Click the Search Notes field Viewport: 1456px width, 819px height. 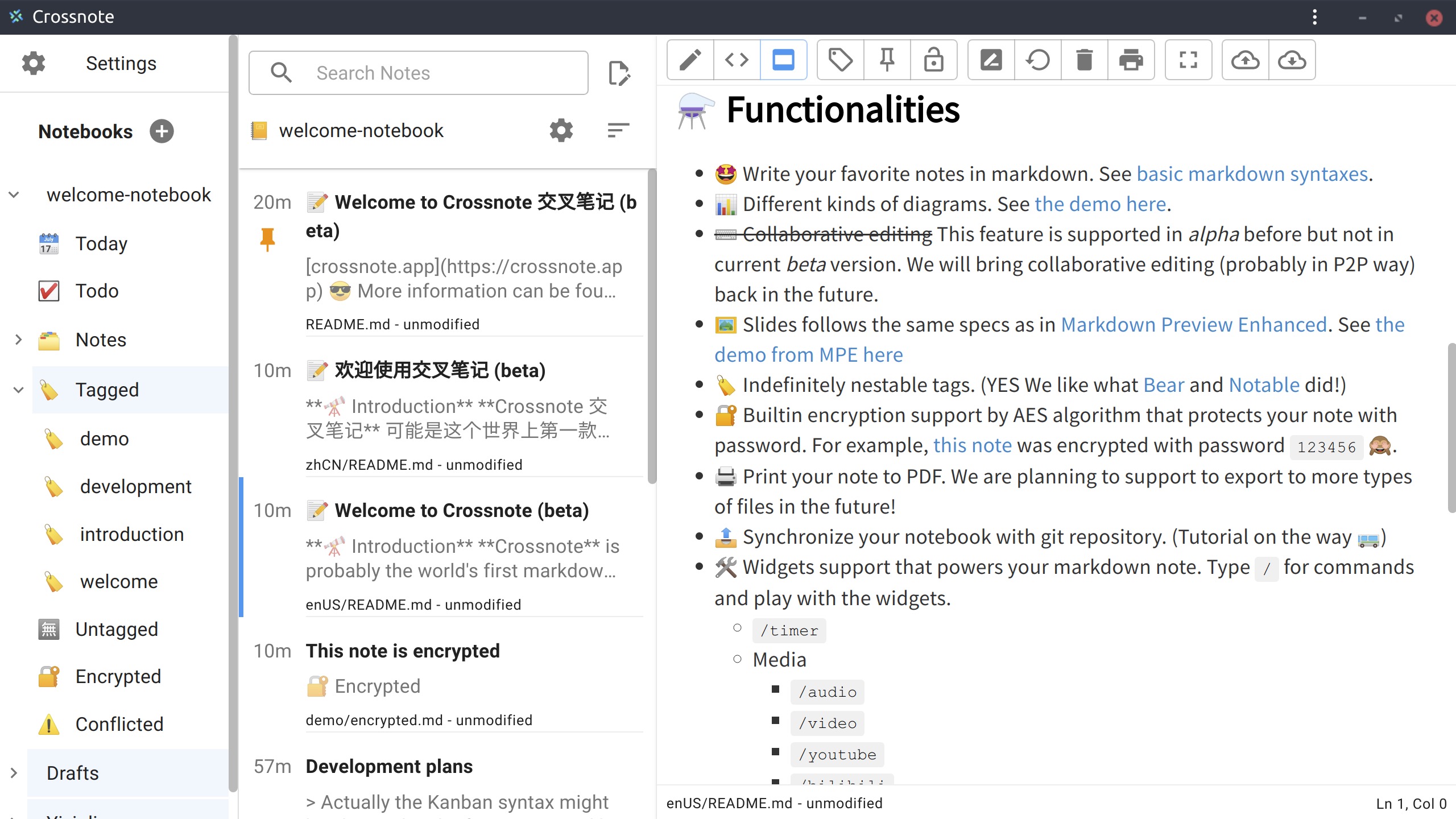point(419,73)
